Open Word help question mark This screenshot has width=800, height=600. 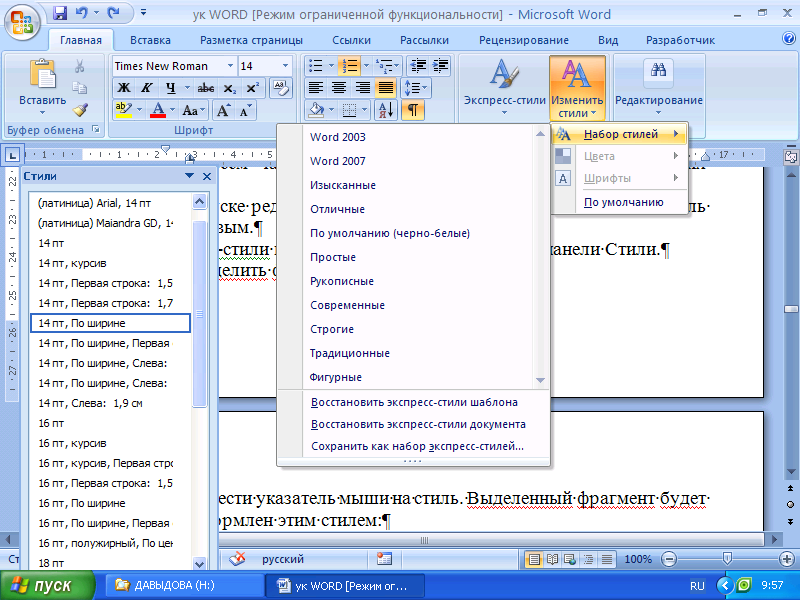tap(789, 38)
